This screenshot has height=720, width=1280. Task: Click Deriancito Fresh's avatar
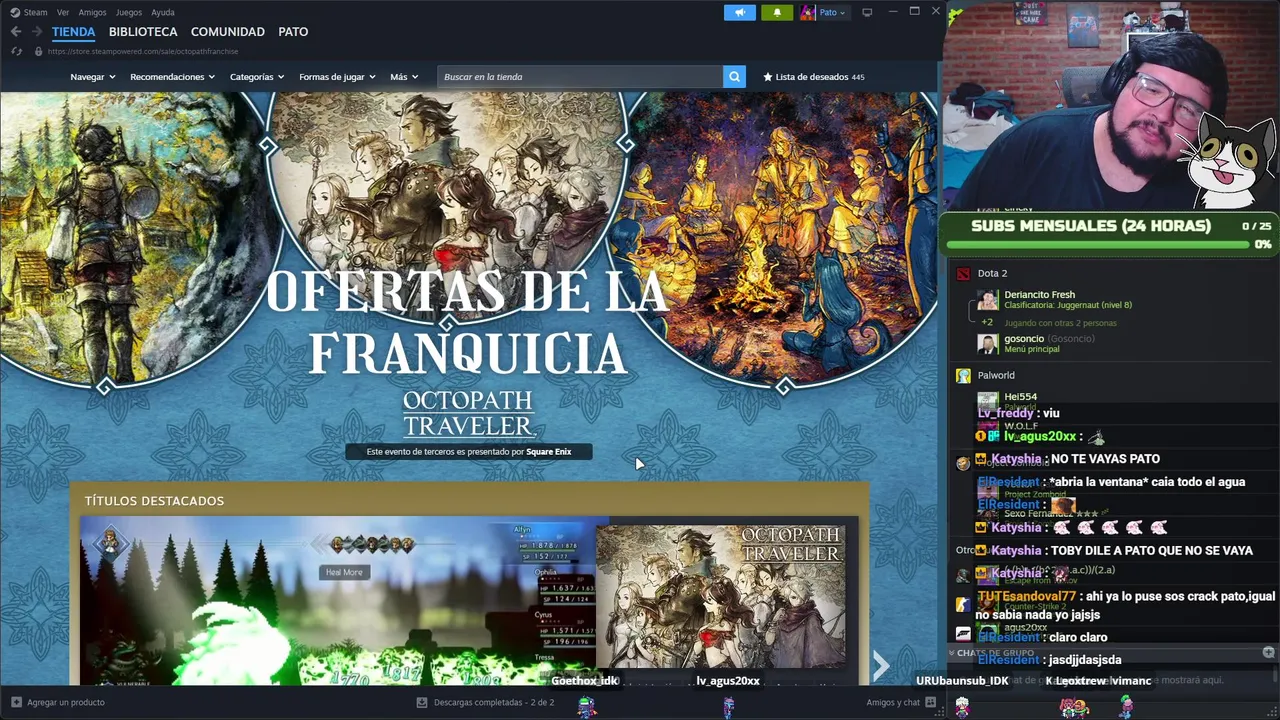pos(988,300)
